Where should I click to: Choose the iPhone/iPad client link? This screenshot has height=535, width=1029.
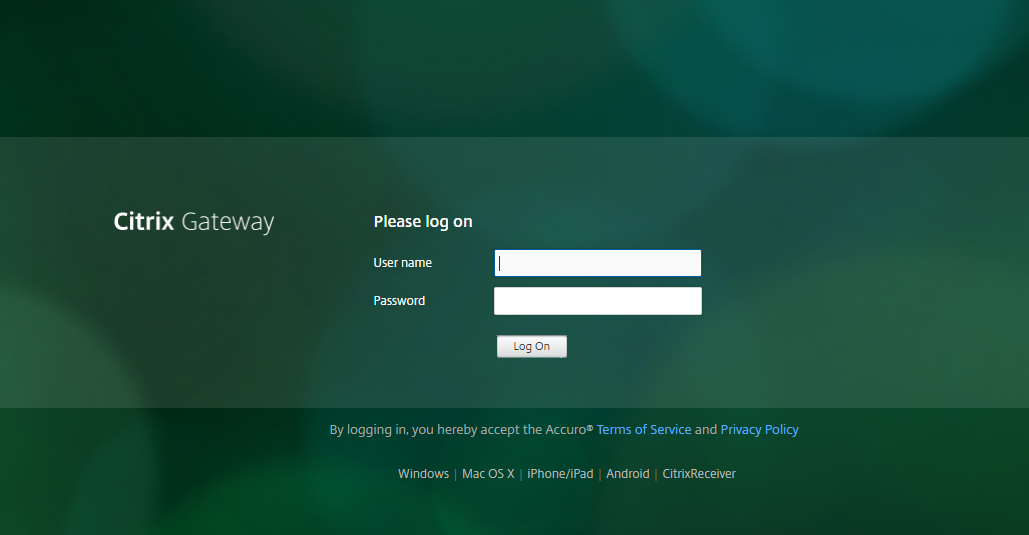pyautogui.click(x=560, y=473)
